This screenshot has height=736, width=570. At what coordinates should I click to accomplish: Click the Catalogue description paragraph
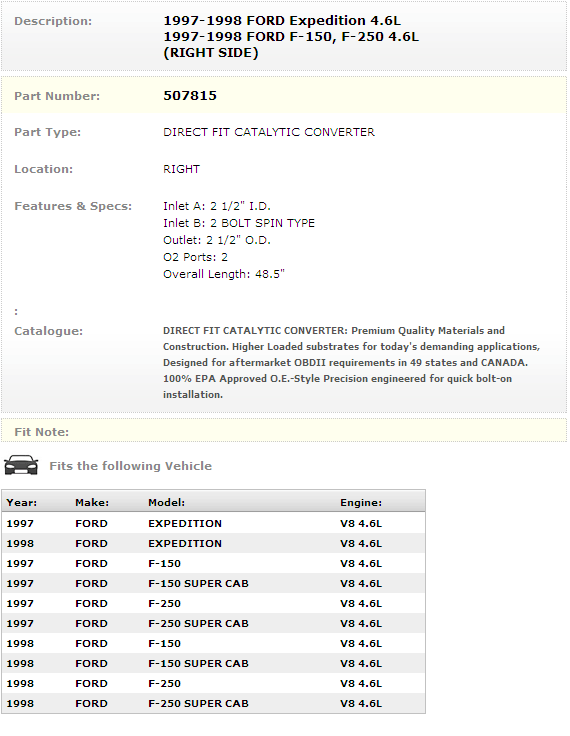(351, 362)
